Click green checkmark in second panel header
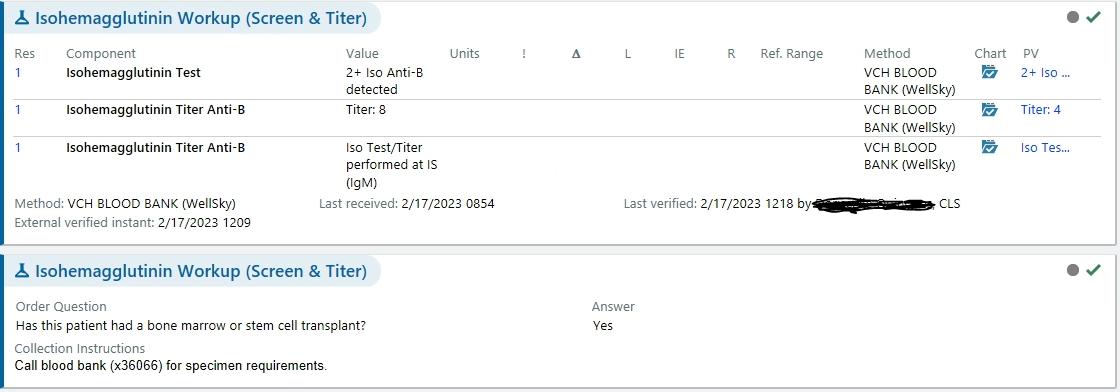 click(1094, 269)
